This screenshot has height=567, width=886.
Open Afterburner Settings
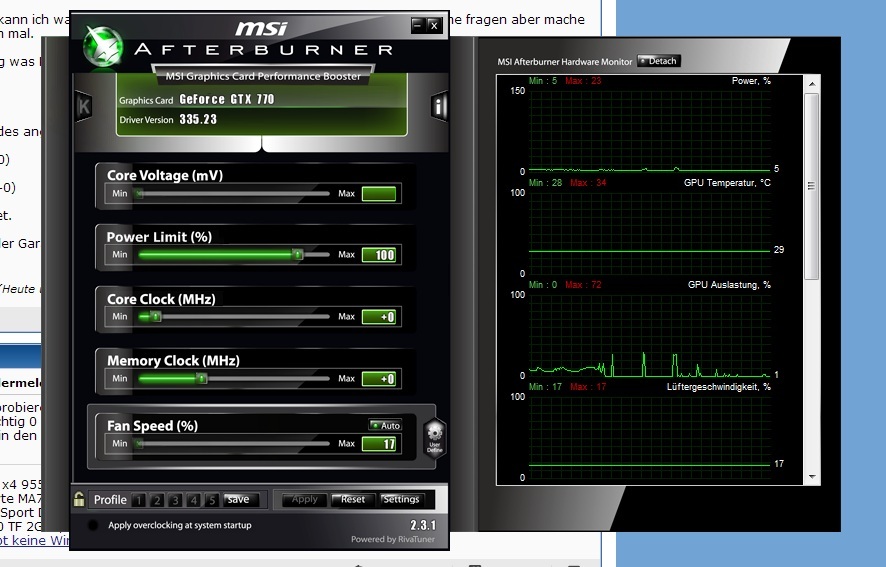click(x=401, y=499)
